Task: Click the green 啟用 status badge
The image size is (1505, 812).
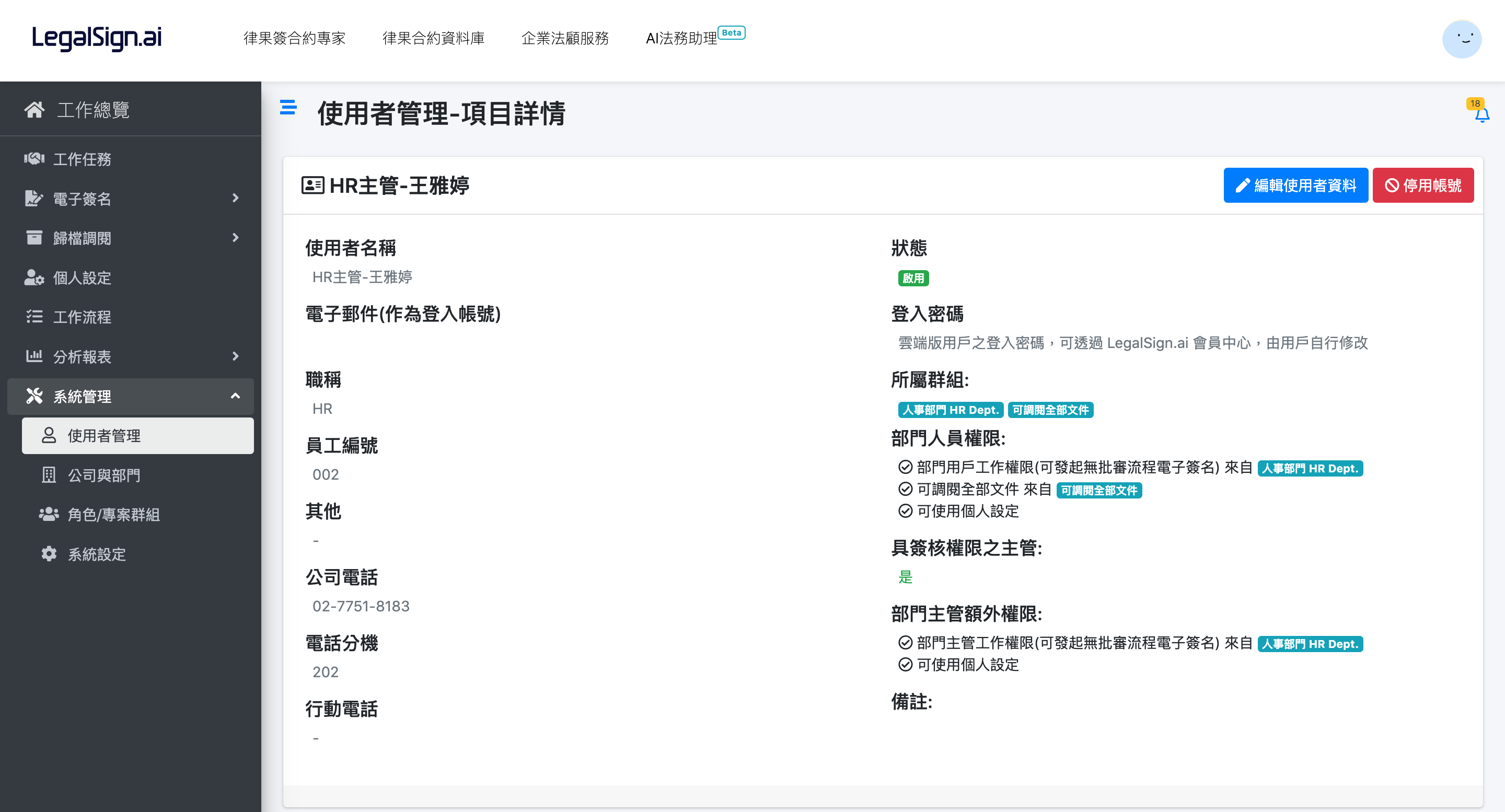Action: 914,278
